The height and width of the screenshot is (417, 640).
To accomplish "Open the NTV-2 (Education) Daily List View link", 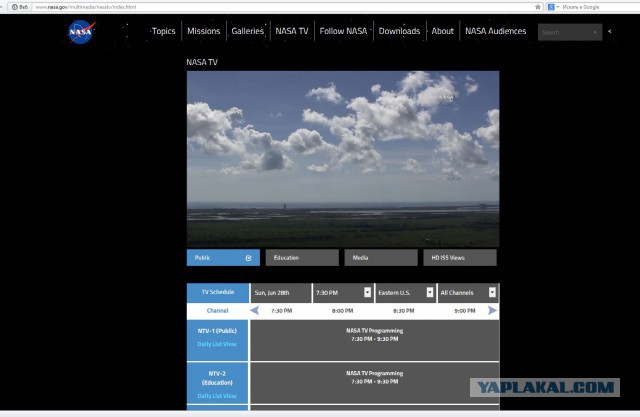I will (x=217, y=396).
